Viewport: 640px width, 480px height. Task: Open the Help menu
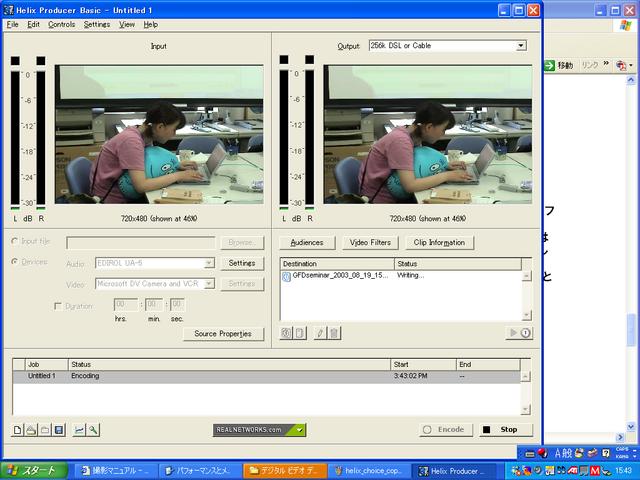(x=151, y=24)
